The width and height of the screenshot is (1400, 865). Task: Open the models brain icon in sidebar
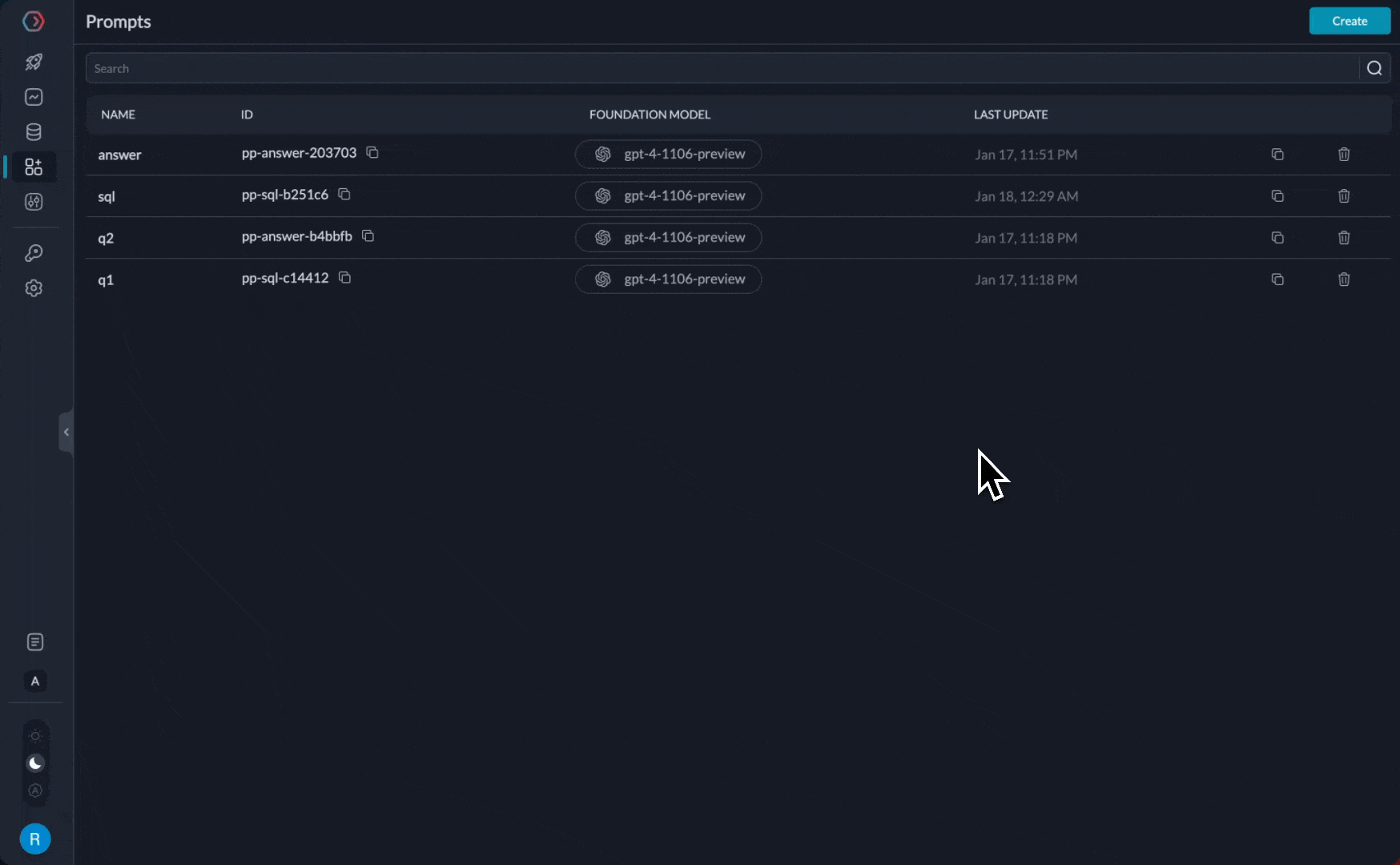34,202
